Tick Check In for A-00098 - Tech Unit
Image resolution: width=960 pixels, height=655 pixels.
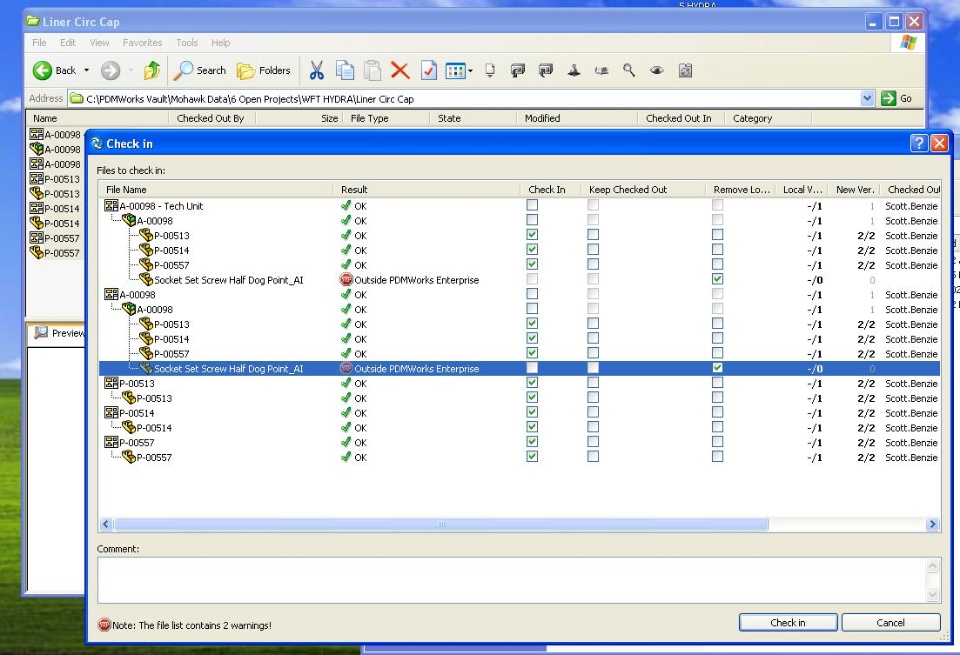(x=532, y=205)
